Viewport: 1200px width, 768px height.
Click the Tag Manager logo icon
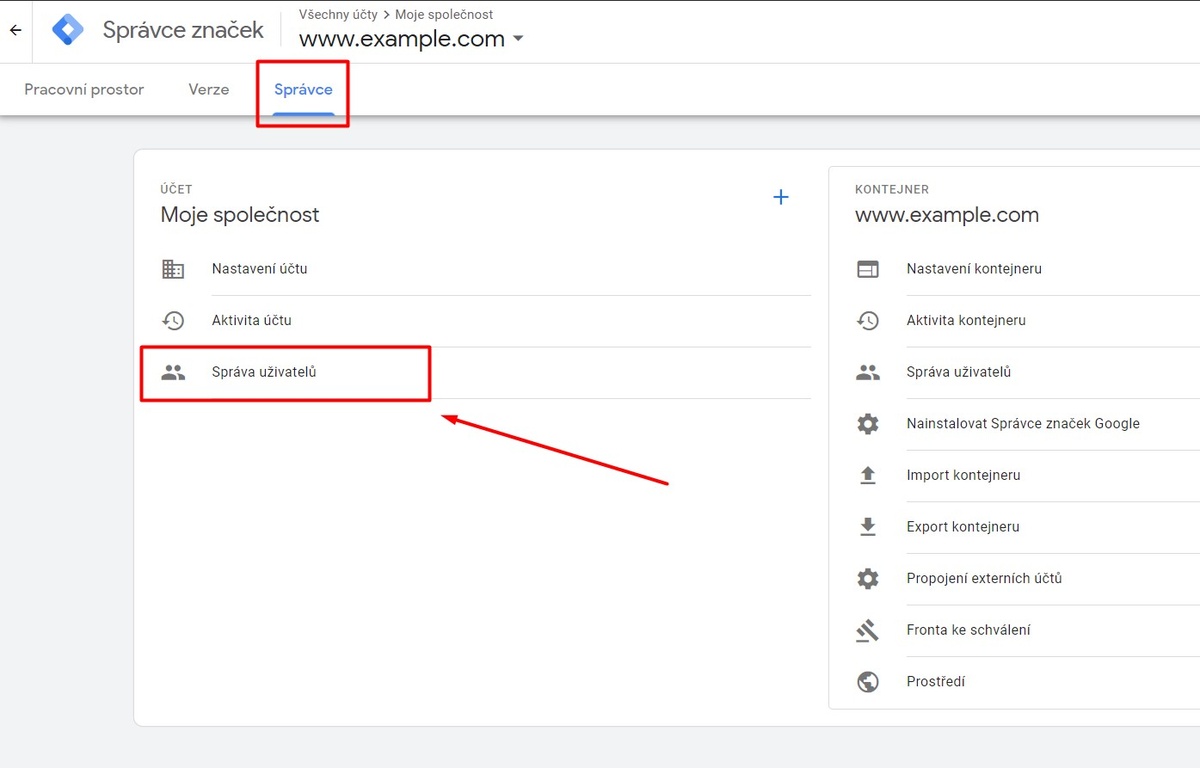(68, 30)
